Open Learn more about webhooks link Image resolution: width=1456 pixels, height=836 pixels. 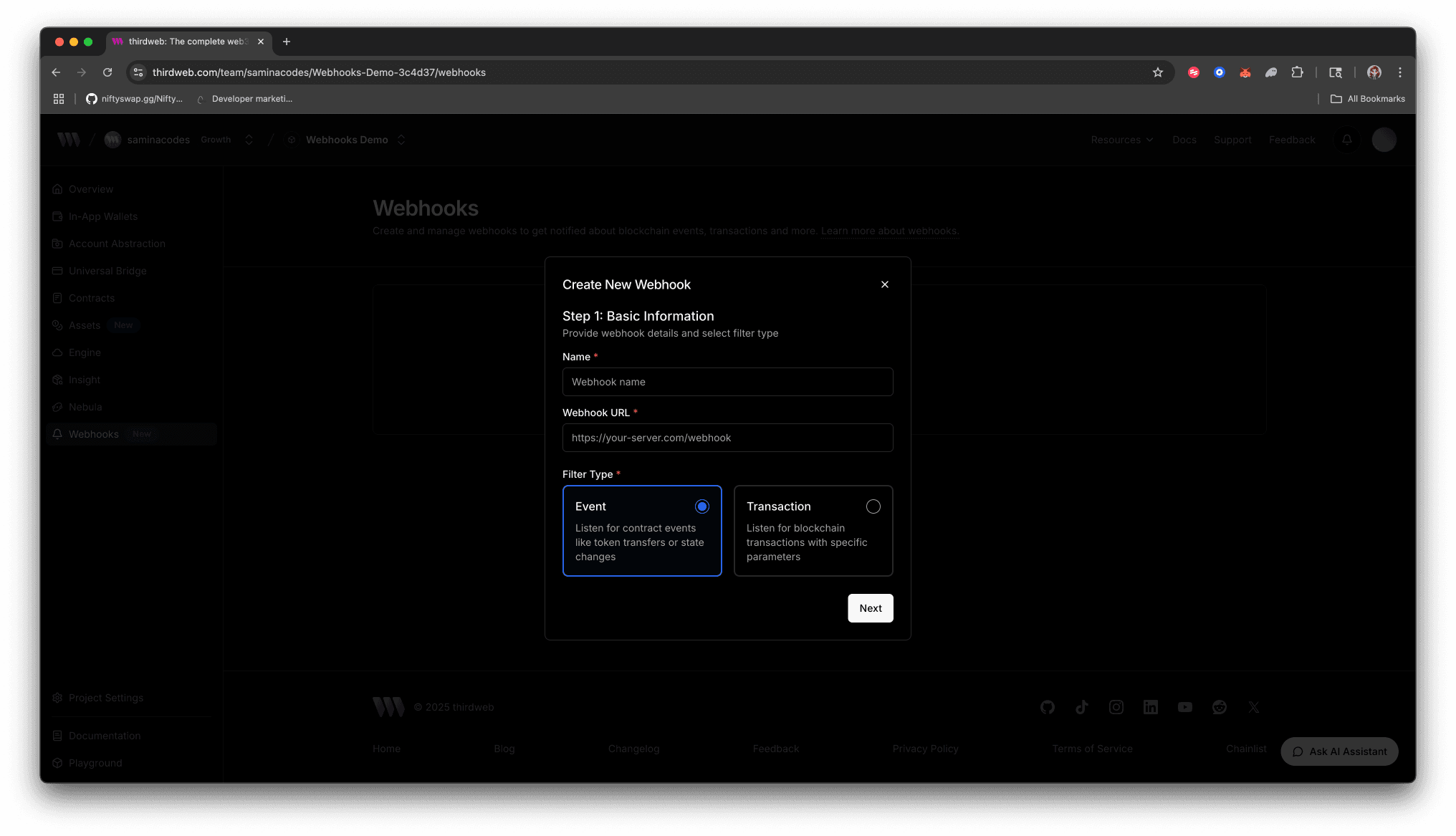889,231
